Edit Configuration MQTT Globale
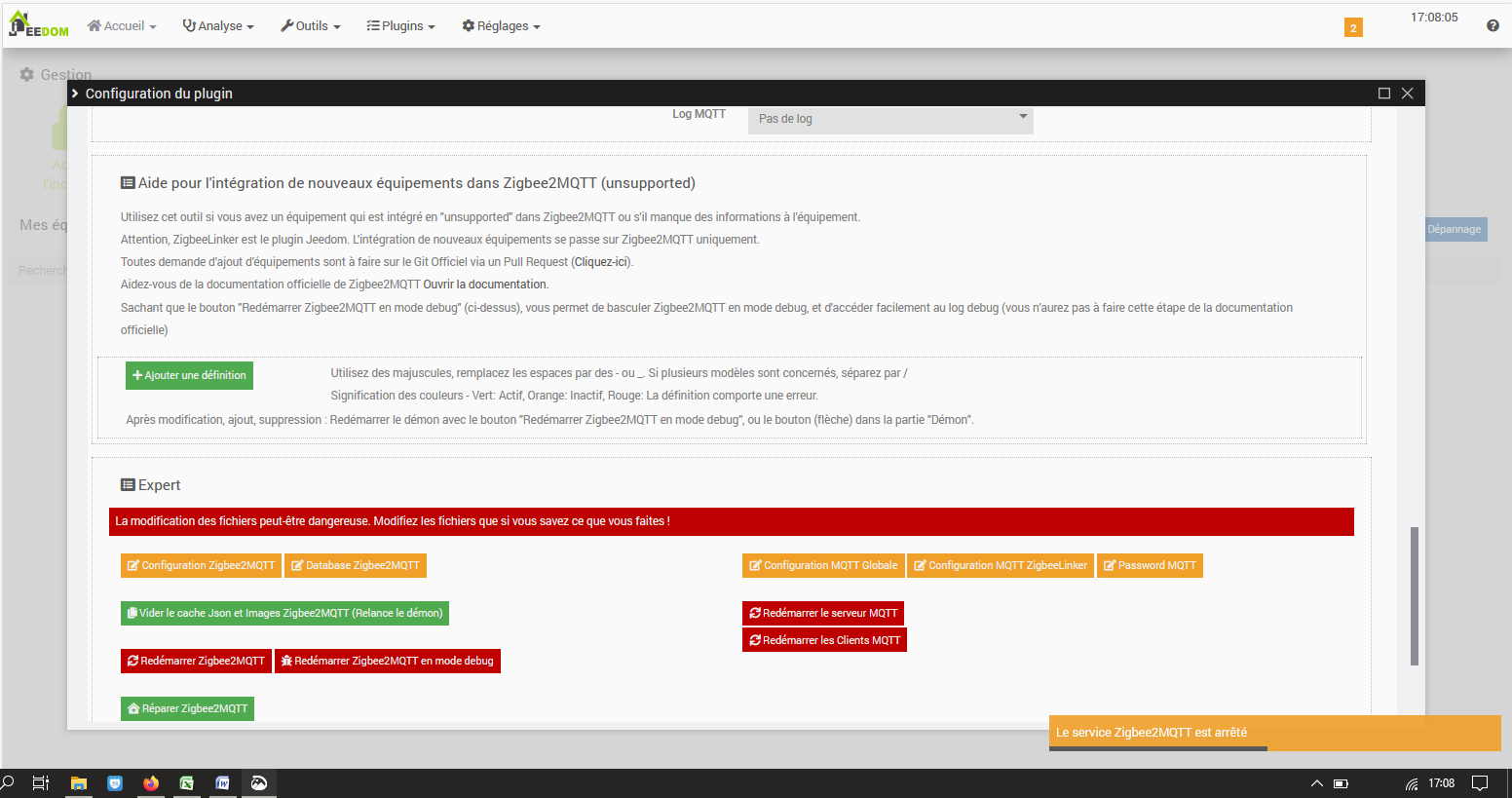 click(x=823, y=565)
